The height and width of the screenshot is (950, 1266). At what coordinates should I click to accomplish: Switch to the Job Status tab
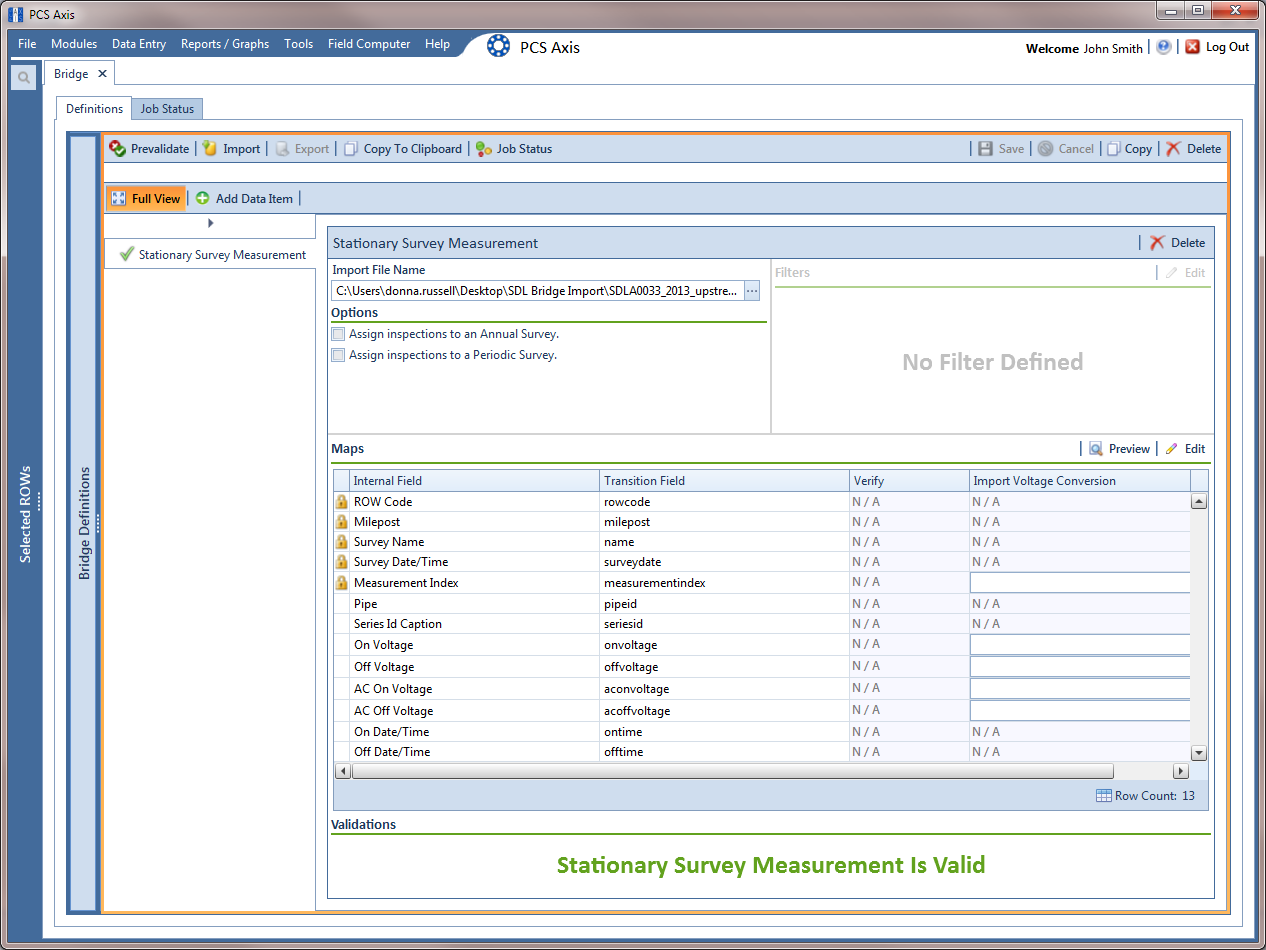pos(167,109)
